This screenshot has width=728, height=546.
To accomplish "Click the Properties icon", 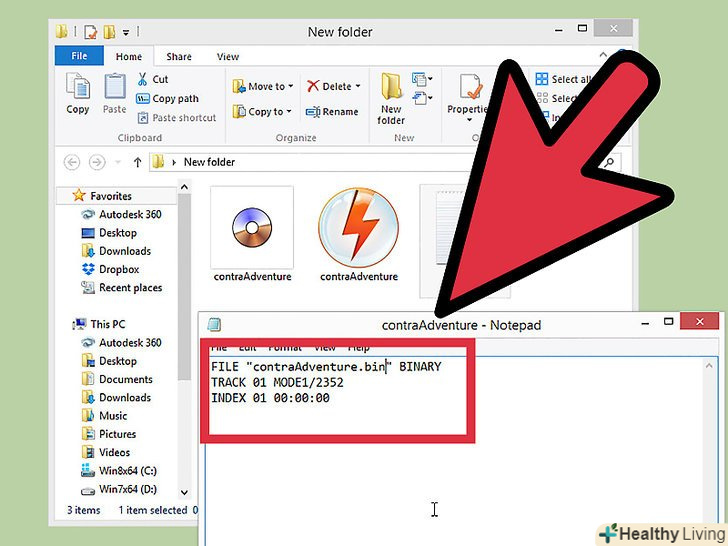I will (469, 87).
